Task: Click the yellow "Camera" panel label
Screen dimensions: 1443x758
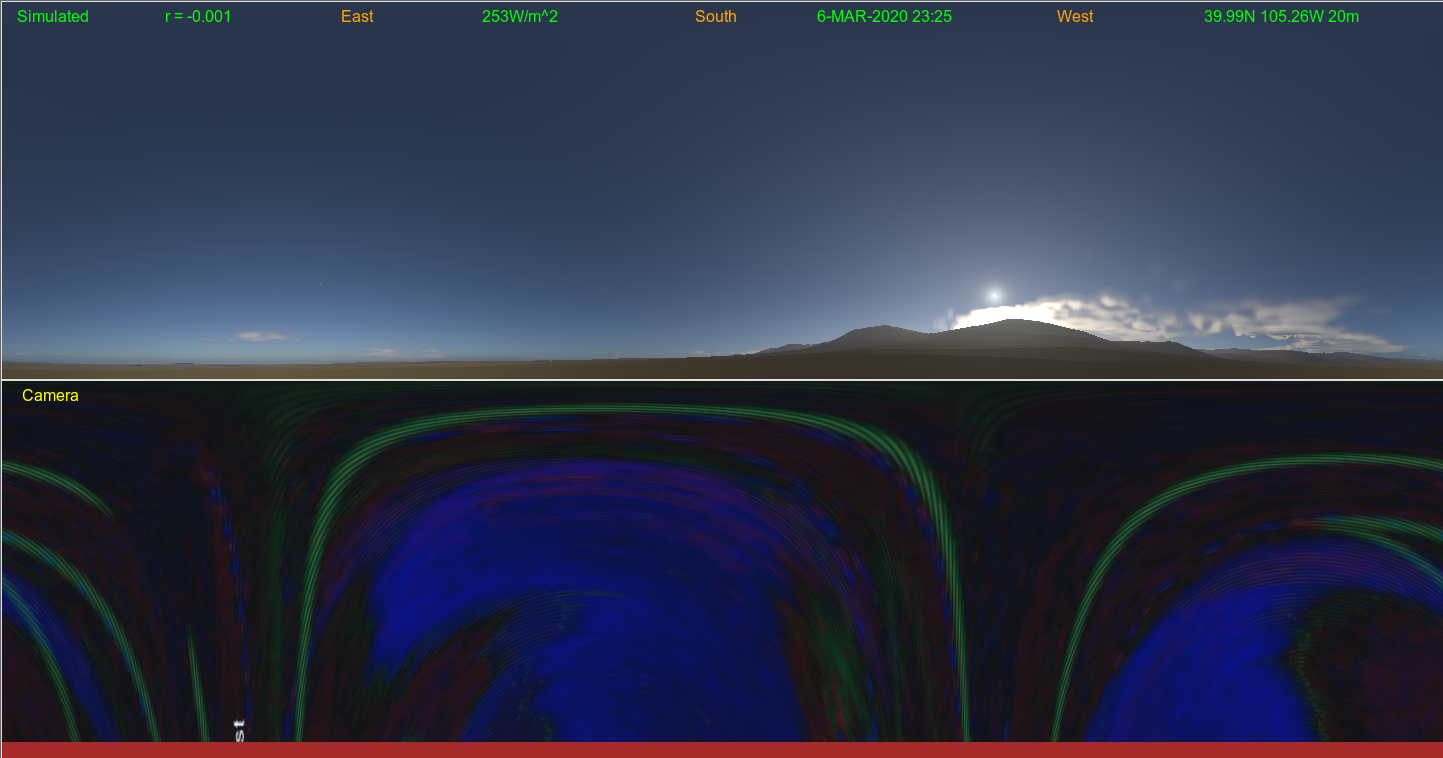Action: pos(50,396)
